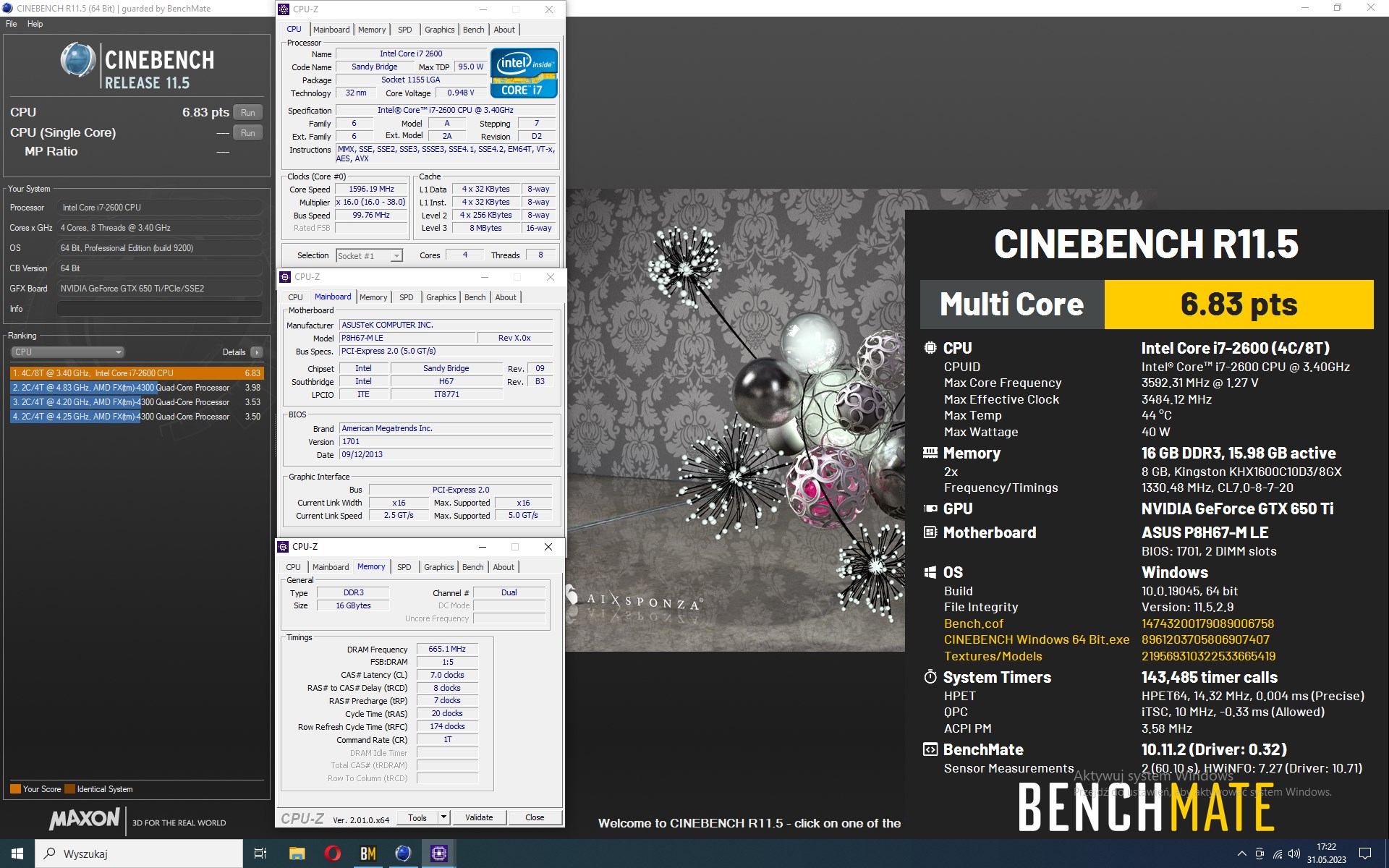Click the ASUSTeK COMPUTER INC. manufacturer field
Image resolution: width=1389 pixels, height=868 pixels.
pyautogui.click(x=446, y=325)
